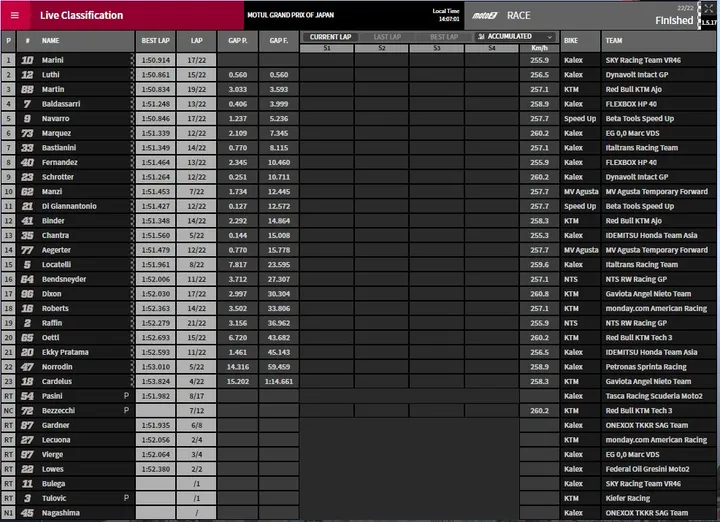Open the hamburger menu

(15, 15)
